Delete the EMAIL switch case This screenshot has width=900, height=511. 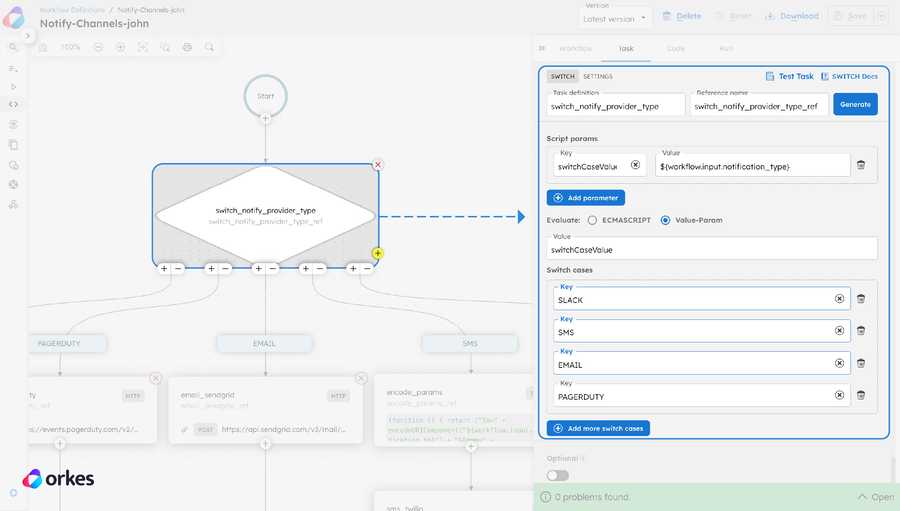point(860,363)
